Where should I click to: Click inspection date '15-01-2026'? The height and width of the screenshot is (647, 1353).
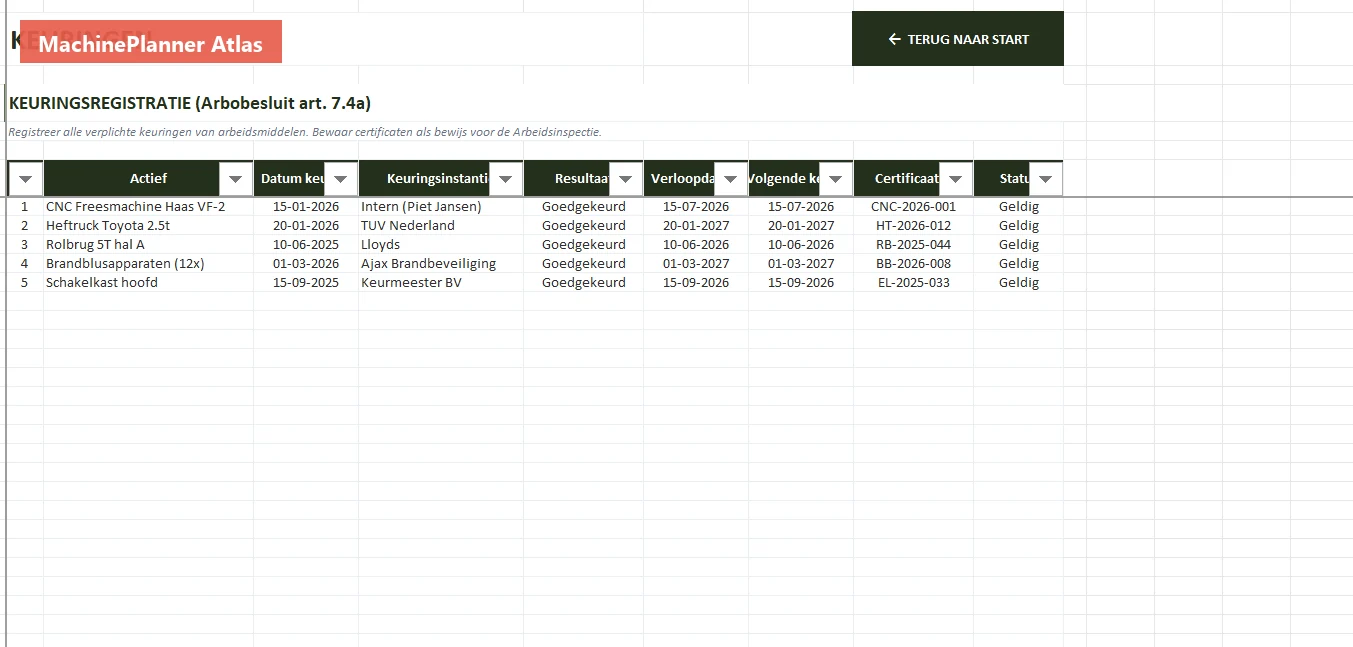(306, 207)
